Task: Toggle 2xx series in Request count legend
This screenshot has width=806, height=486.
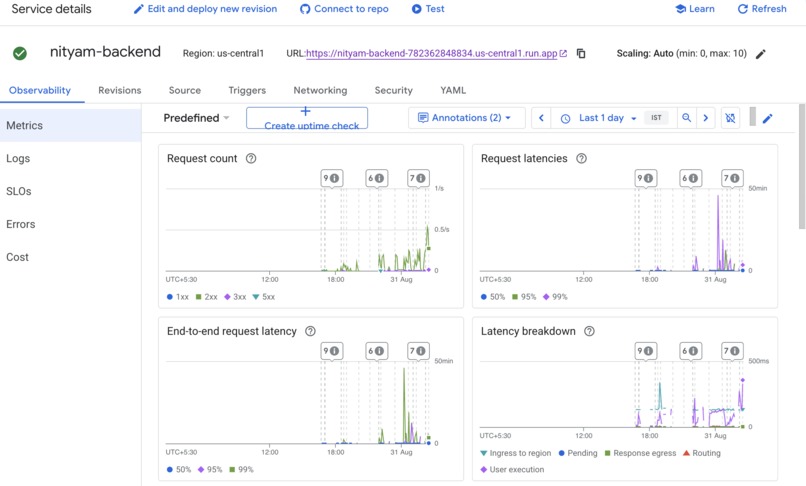Action: tap(207, 297)
